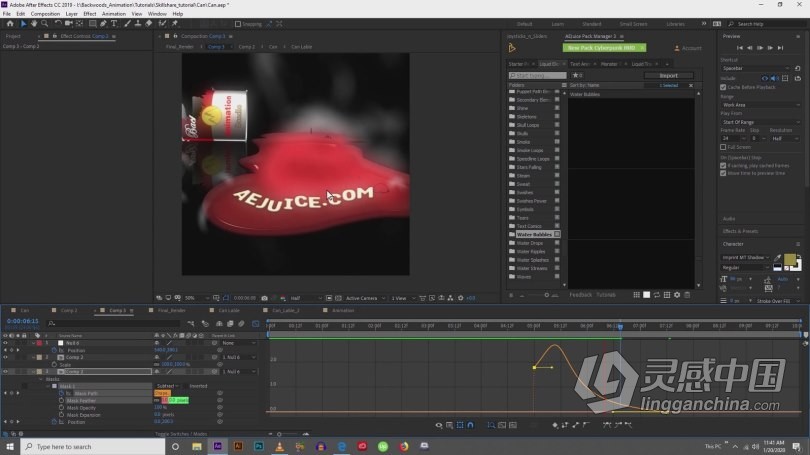This screenshot has width=810, height=455.
Task: Select the Home icon in the toolbar
Action: click(10, 24)
